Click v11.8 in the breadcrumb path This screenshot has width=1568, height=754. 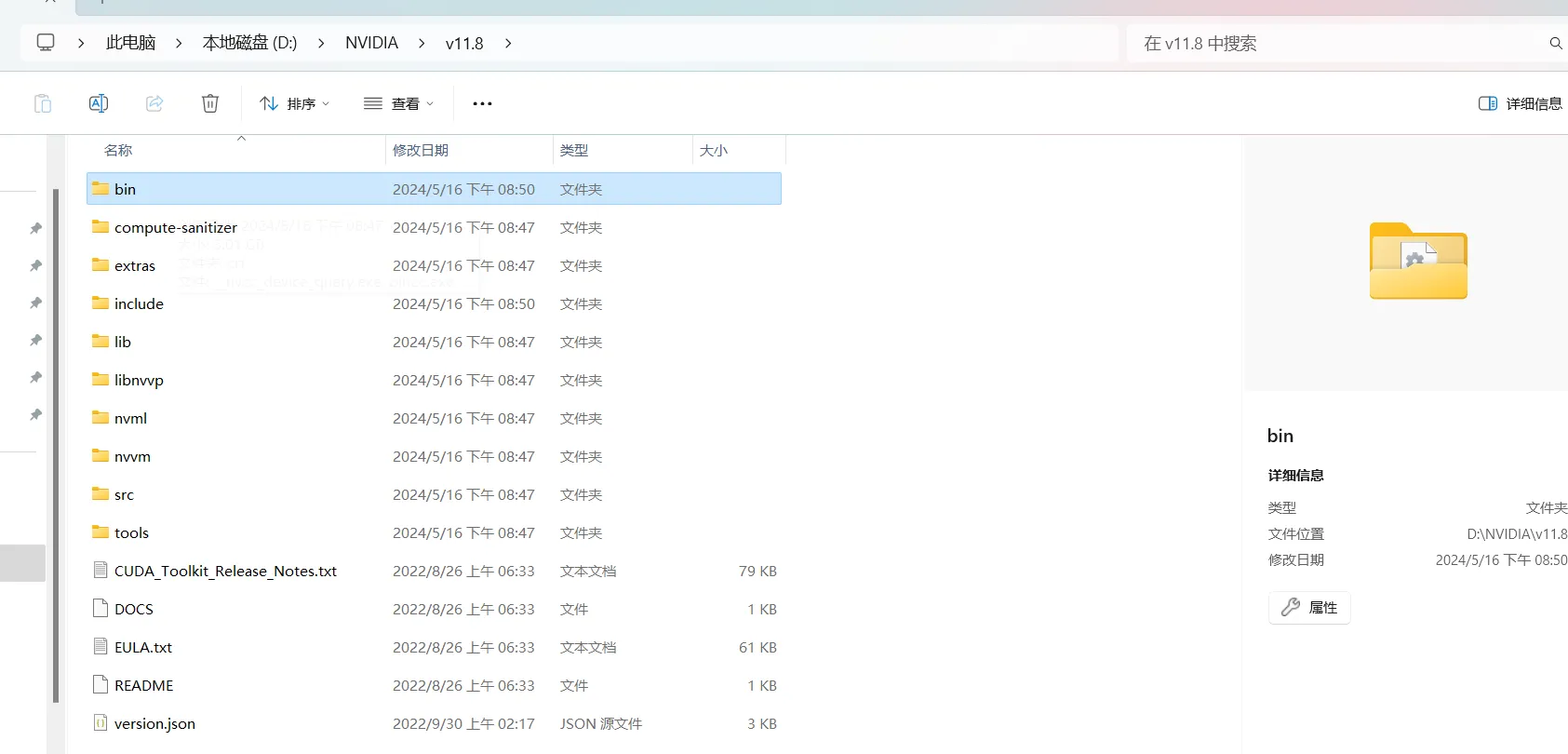[464, 43]
